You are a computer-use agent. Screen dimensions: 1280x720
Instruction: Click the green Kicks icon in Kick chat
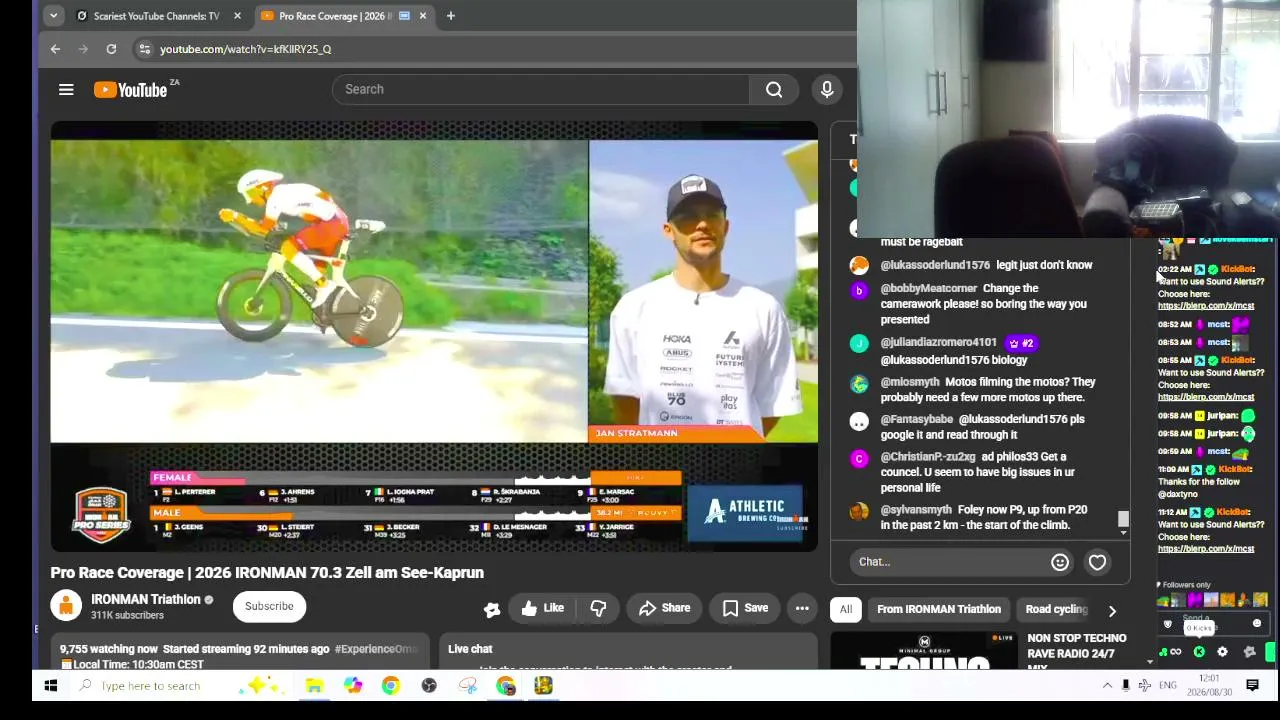point(1199,653)
